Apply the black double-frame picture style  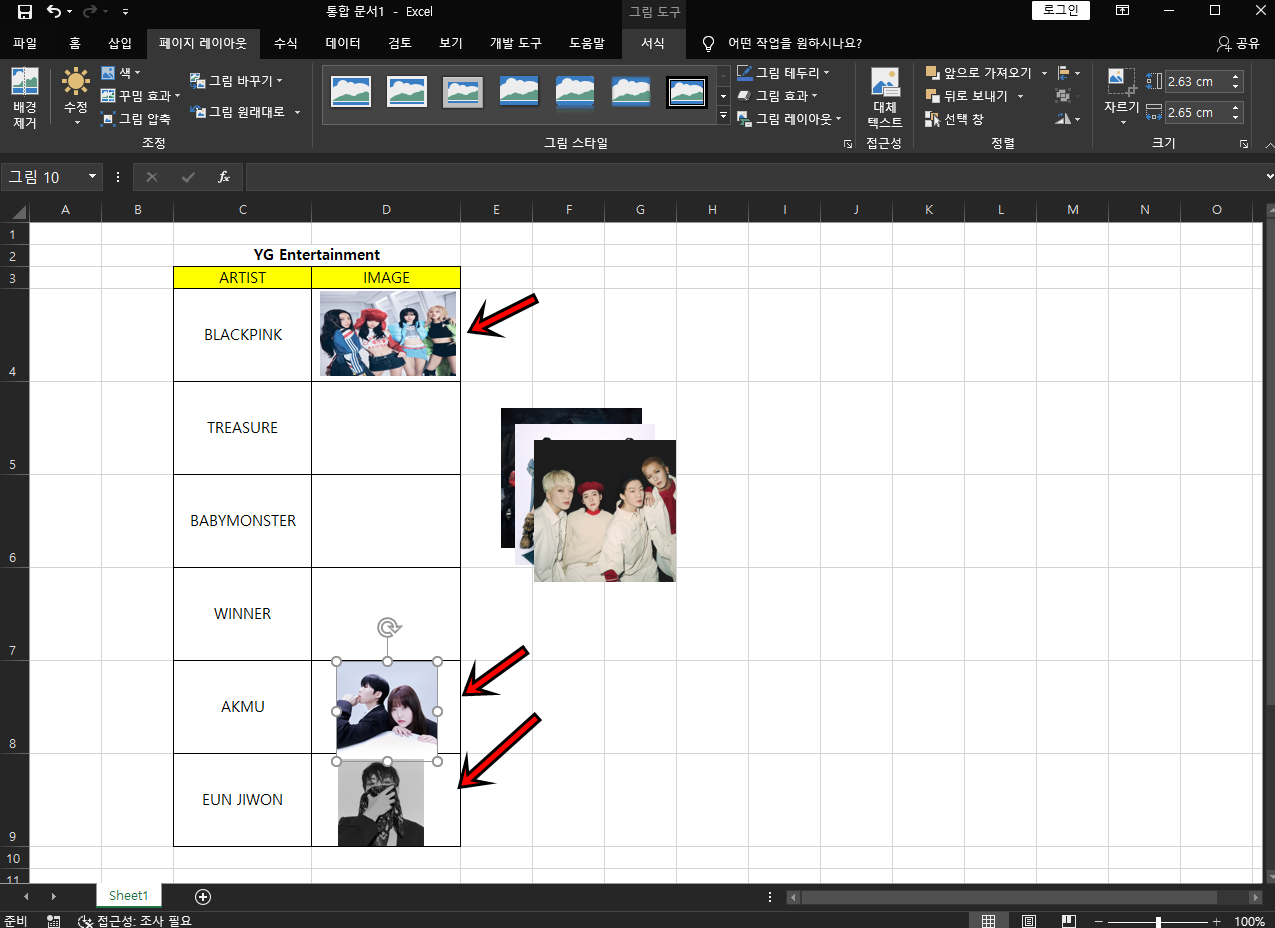[687, 92]
